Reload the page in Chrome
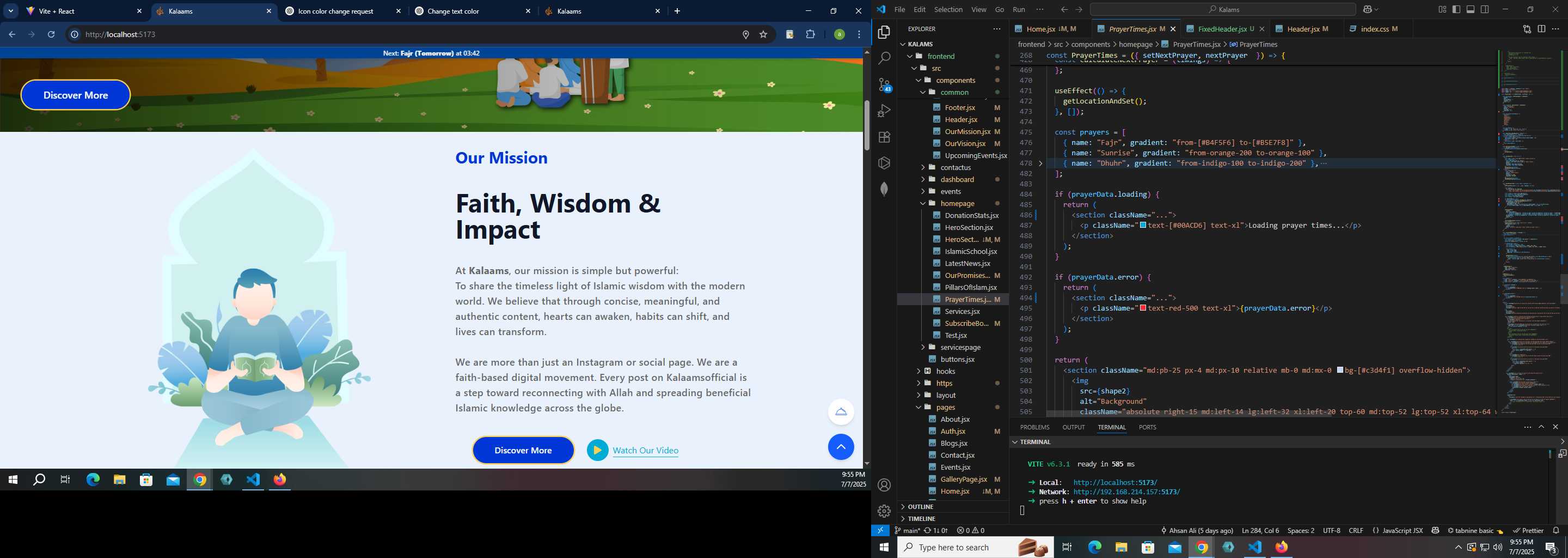This screenshot has width=1568, height=558. (51, 35)
